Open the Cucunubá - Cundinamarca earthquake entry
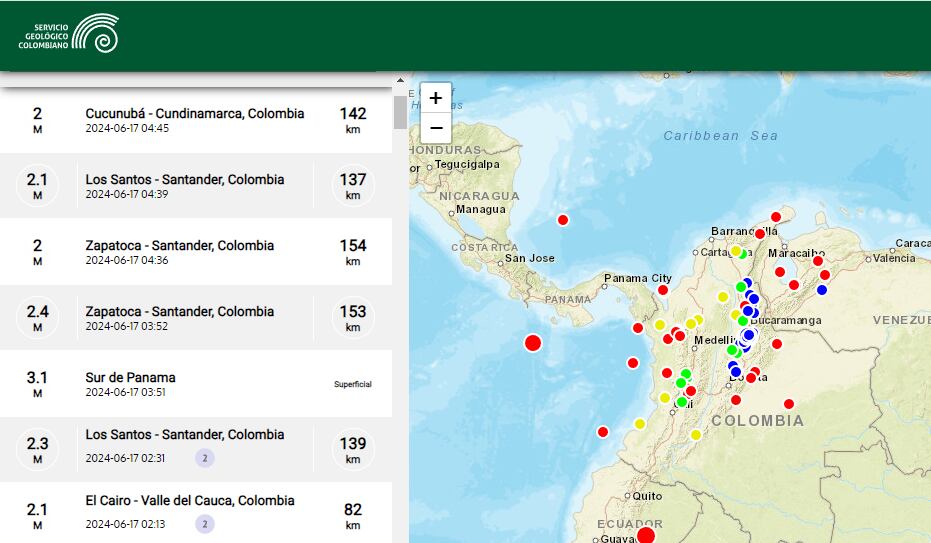This screenshot has width=931, height=543. [196, 120]
